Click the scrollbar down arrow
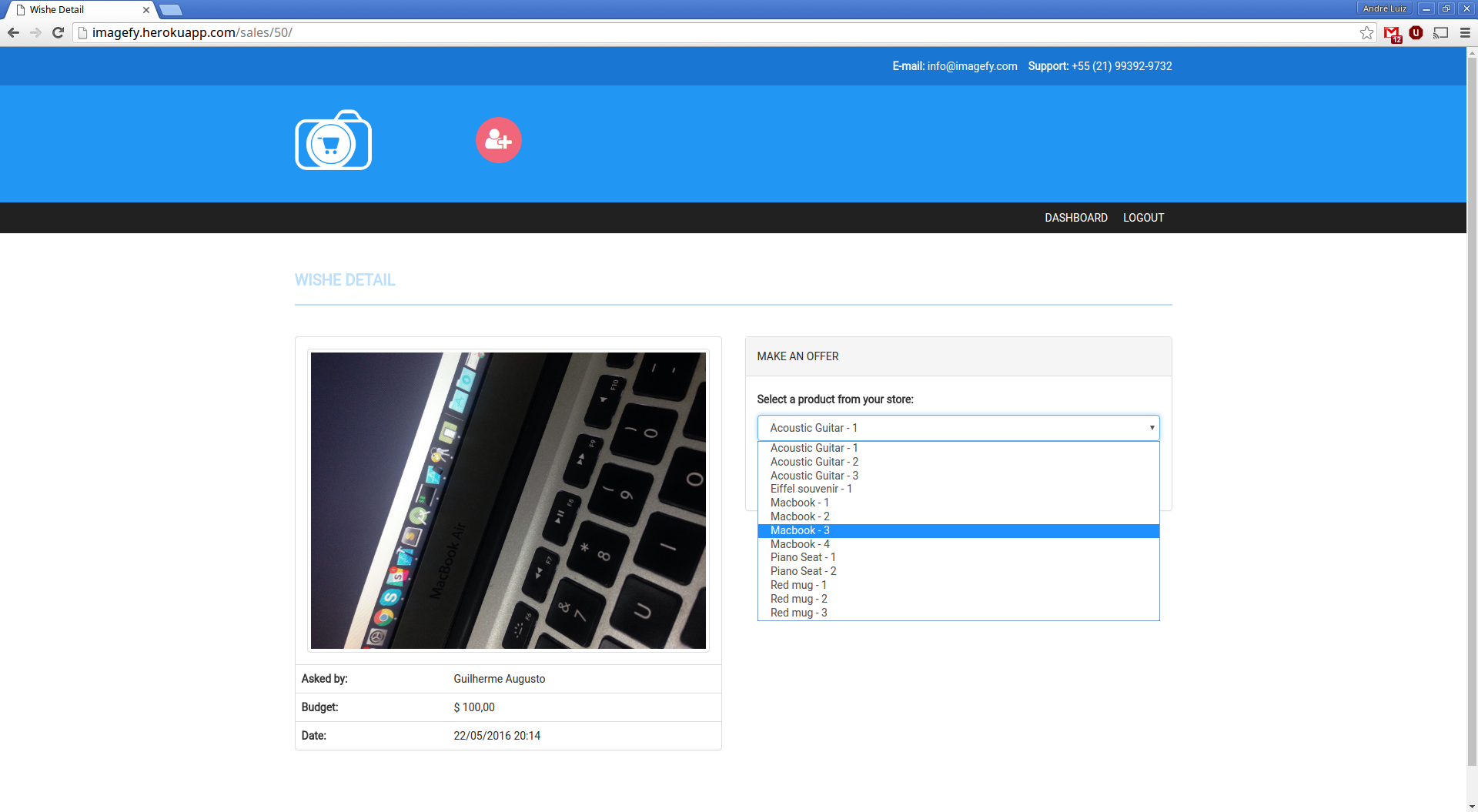Image resolution: width=1478 pixels, height=812 pixels. (x=1472, y=806)
